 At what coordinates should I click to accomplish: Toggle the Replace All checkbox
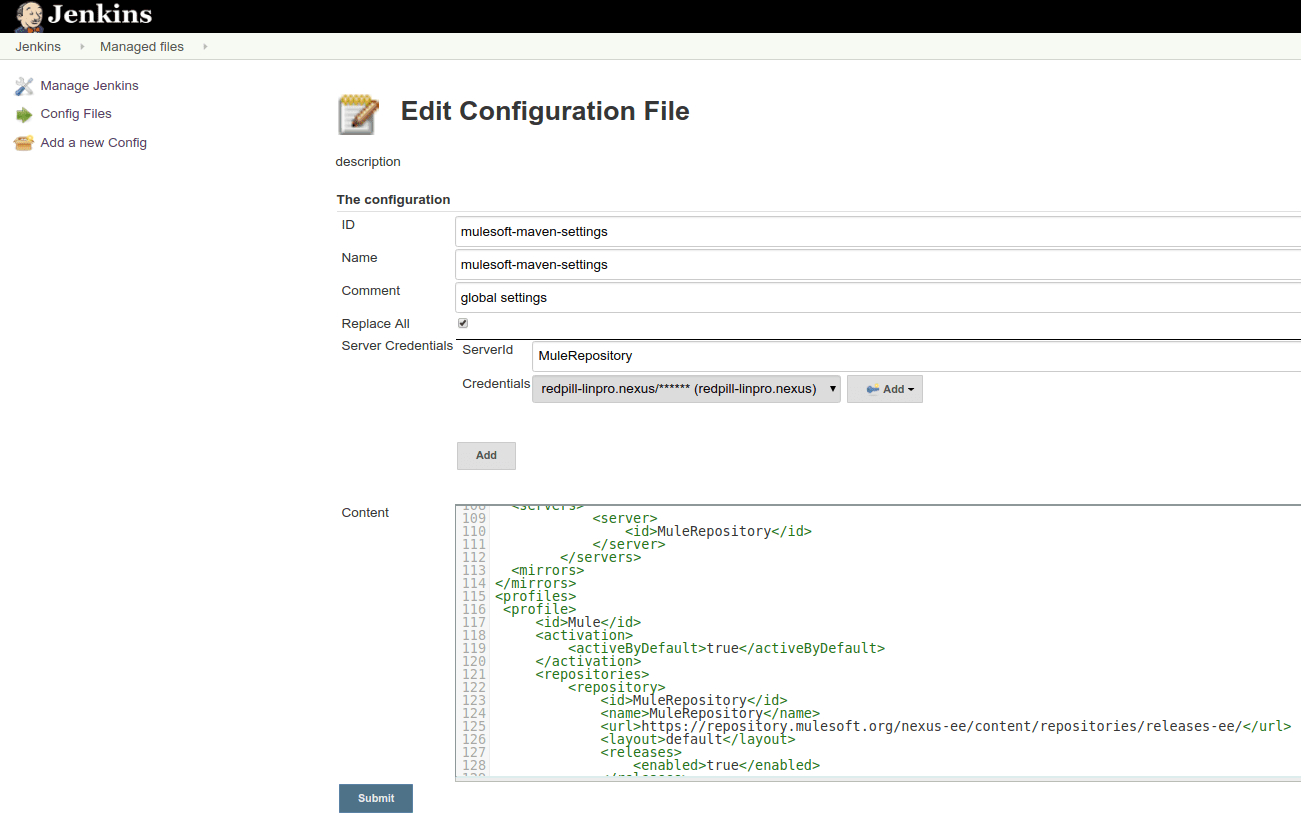coord(463,323)
